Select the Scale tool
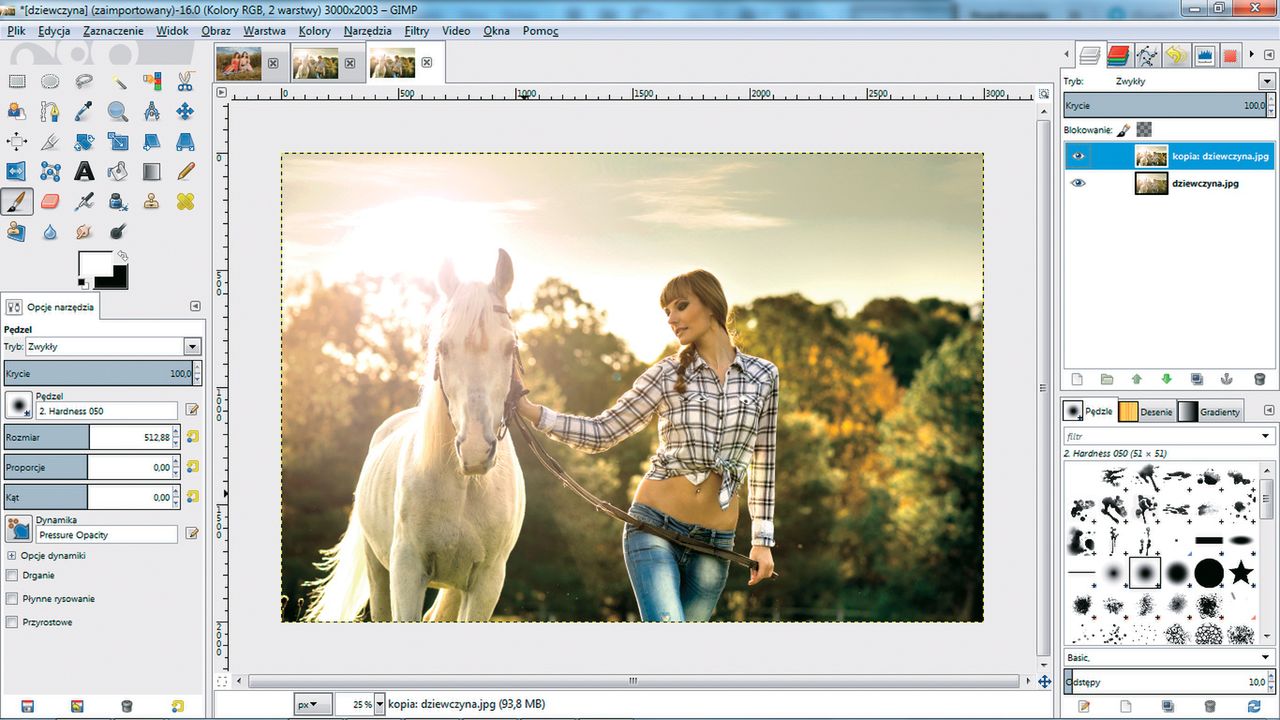The width and height of the screenshot is (1280, 720). click(118, 142)
